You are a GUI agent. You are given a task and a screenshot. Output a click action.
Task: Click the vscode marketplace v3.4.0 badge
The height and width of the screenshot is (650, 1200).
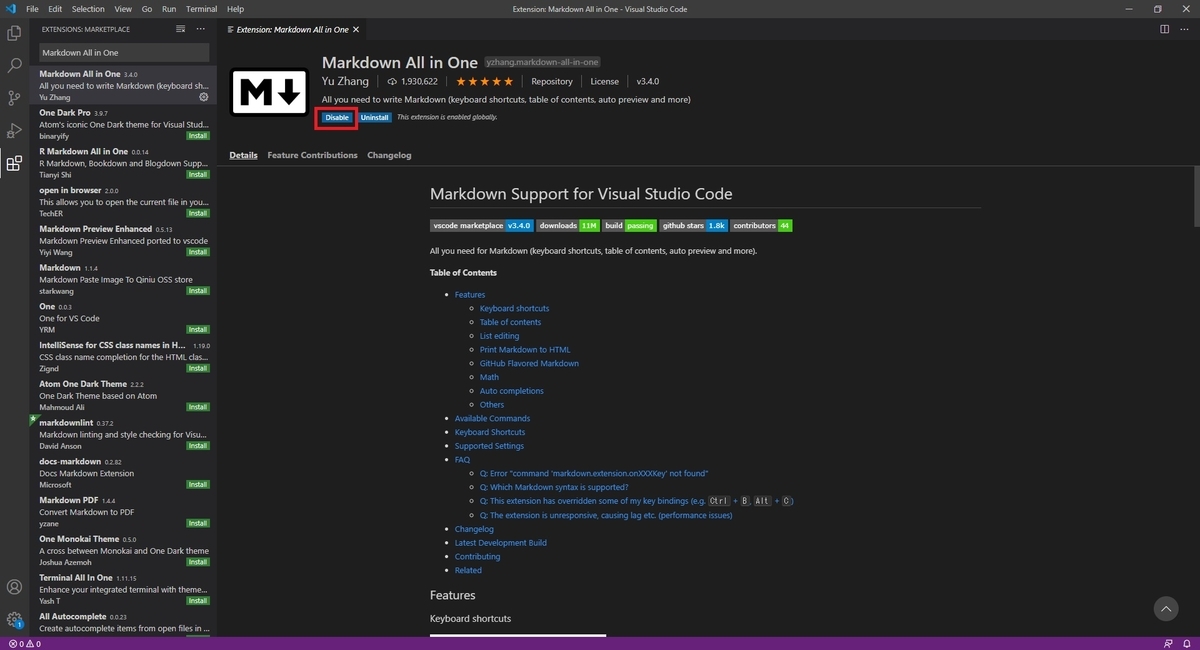(x=482, y=226)
